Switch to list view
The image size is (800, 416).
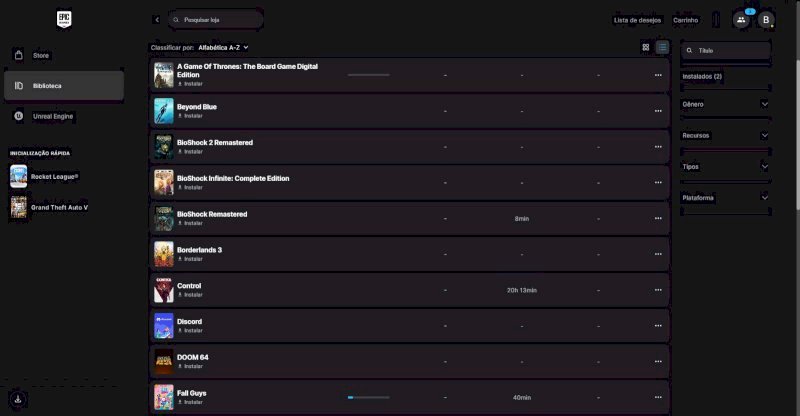point(661,47)
